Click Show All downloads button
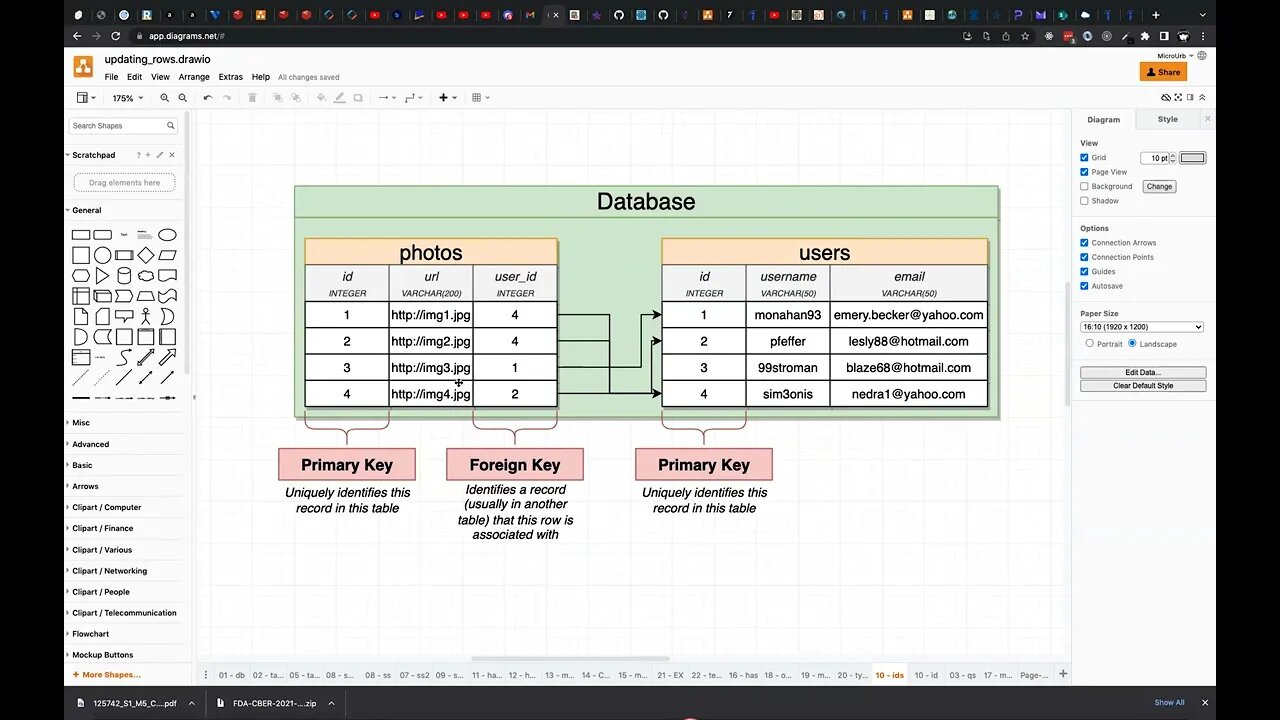The width and height of the screenshot is (1280, 720). click(x=1169, y=702)
